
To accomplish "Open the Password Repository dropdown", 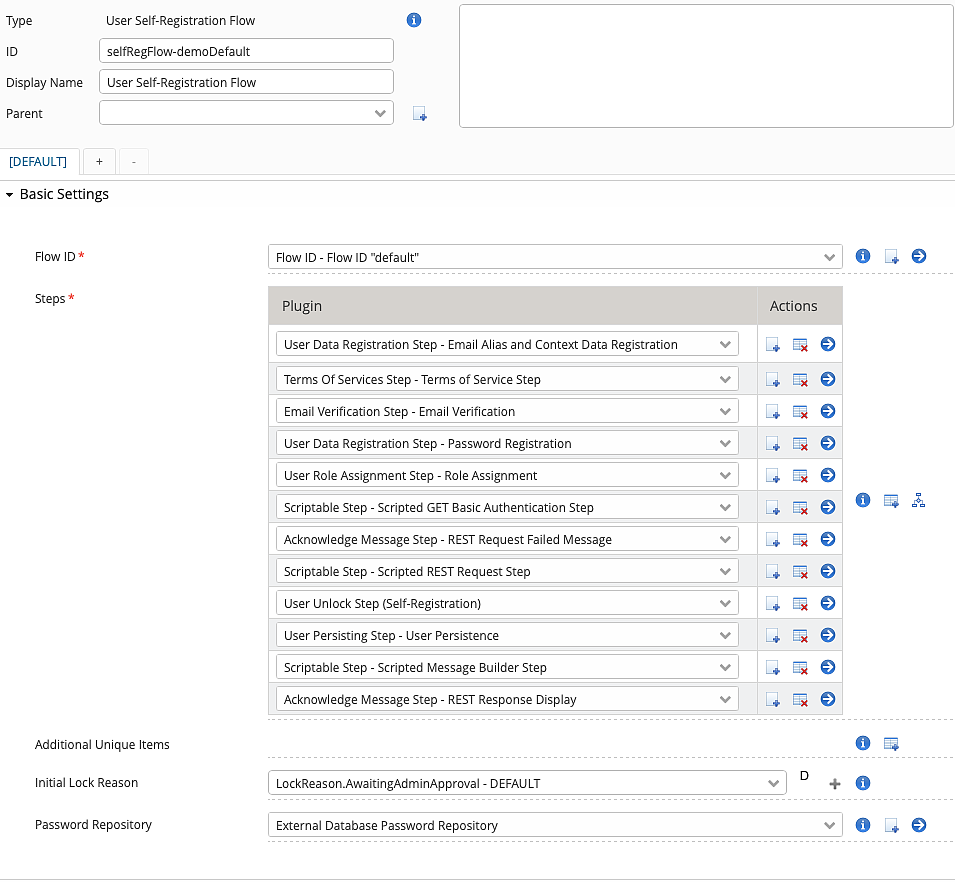I will tap(555, 826).
